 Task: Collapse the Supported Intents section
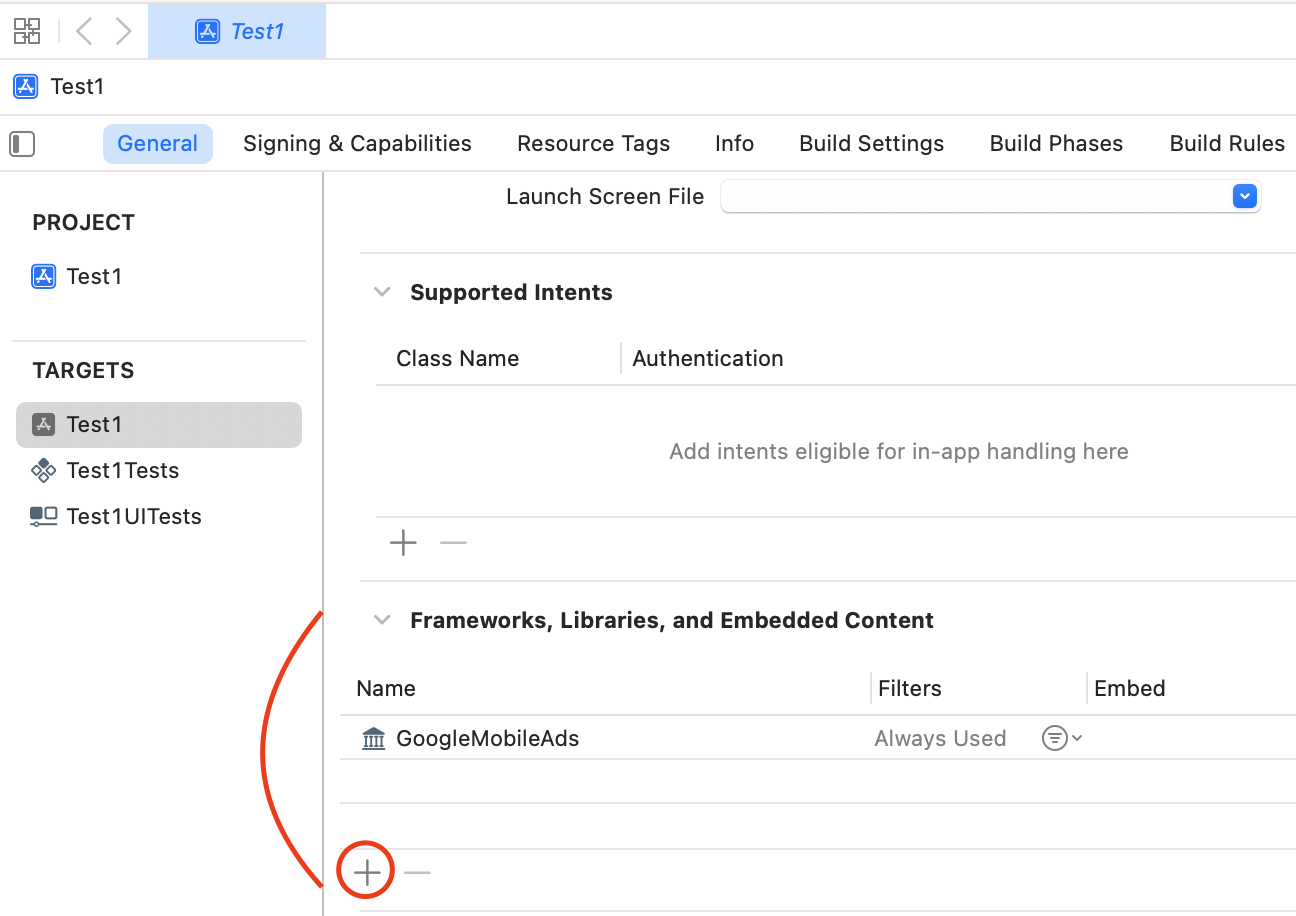381,293
